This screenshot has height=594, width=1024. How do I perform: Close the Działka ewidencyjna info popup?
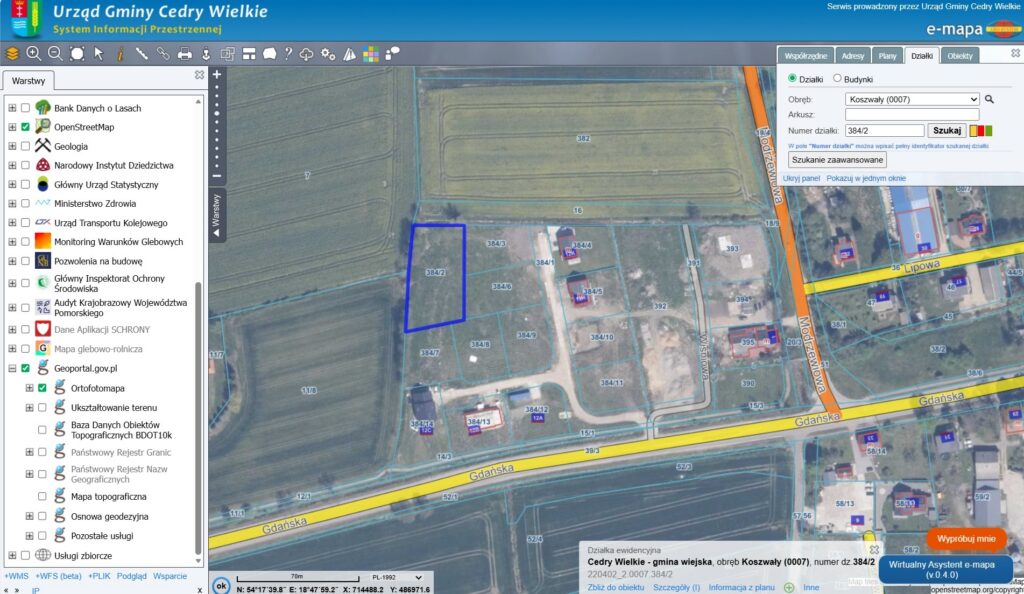(x=874, y=550)
